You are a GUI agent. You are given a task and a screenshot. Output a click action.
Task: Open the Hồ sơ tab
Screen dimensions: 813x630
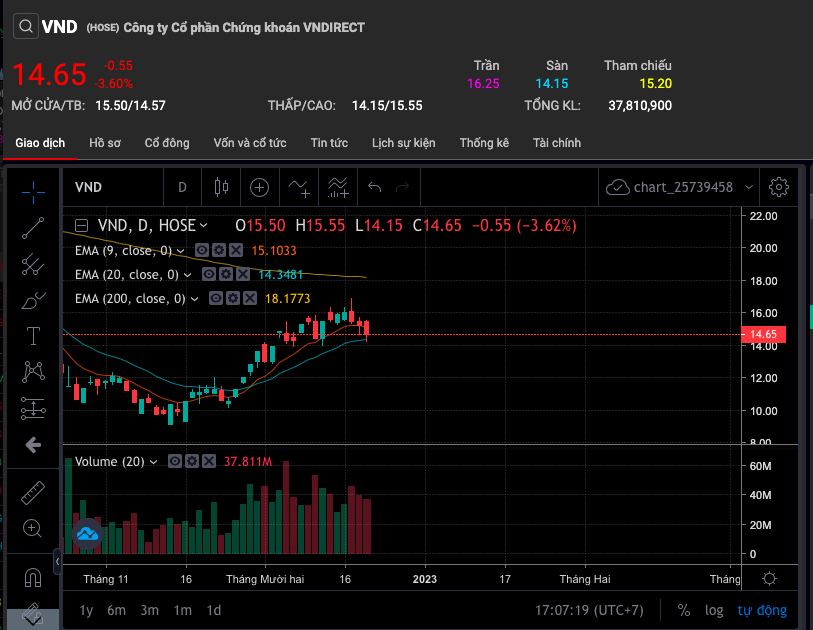105,143
